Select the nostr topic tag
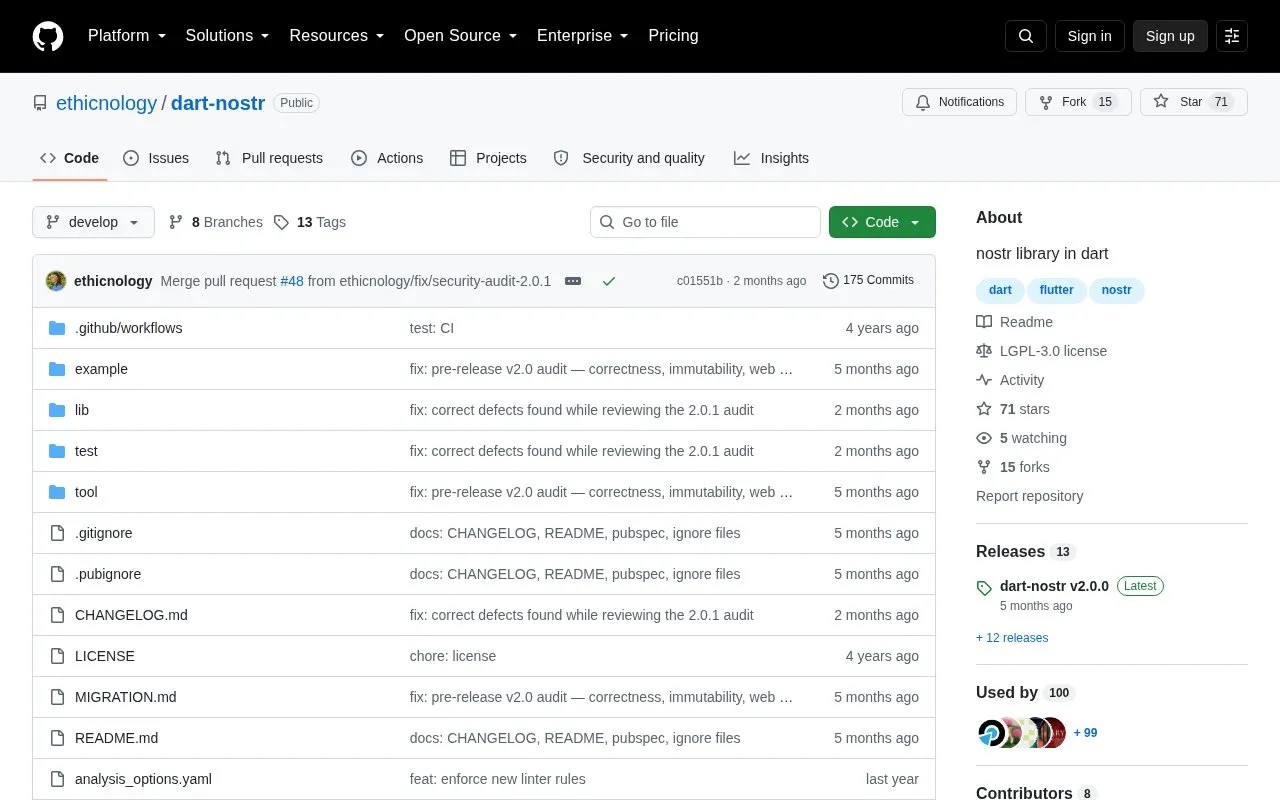Viewport: 1280px width, 800px height. pos(1117,290)
